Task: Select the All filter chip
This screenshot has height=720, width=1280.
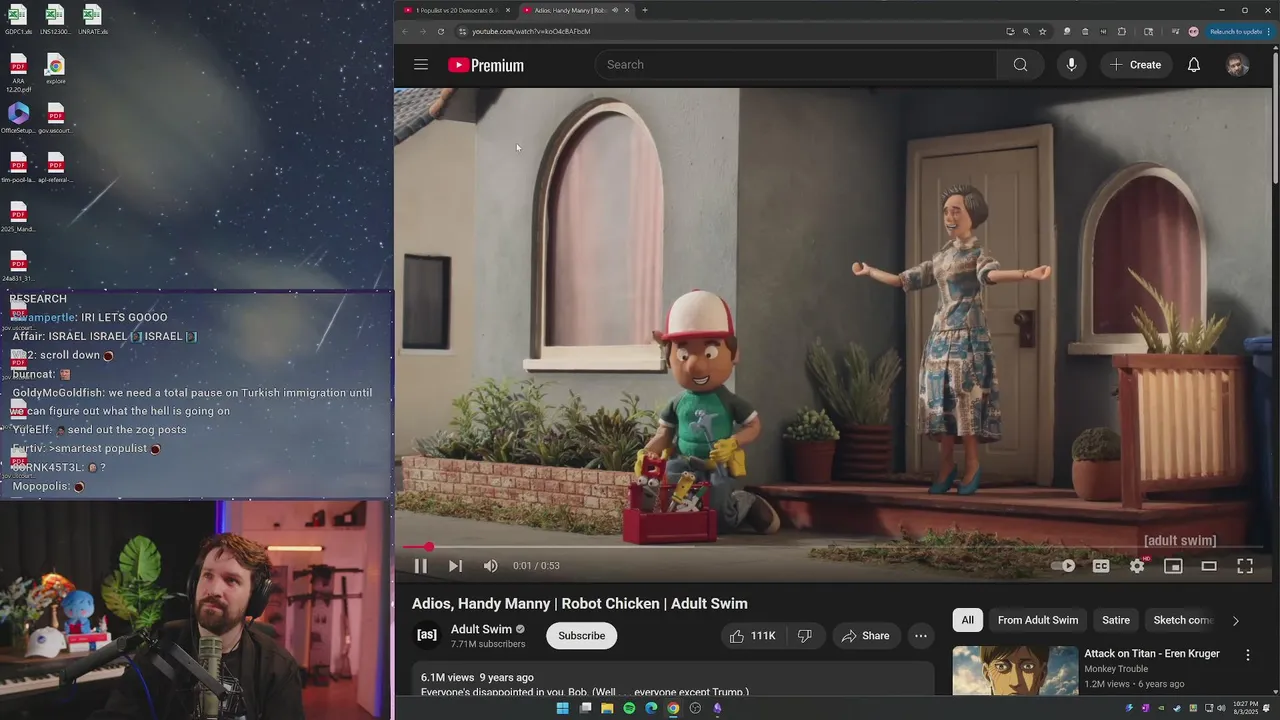Action: click(968, 620)
